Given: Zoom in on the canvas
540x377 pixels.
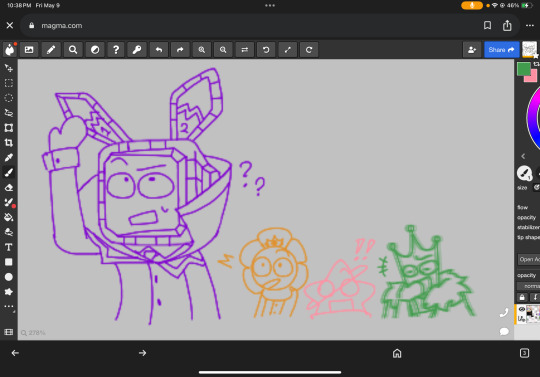Looking at the screenshot, I should pos(202,50).
